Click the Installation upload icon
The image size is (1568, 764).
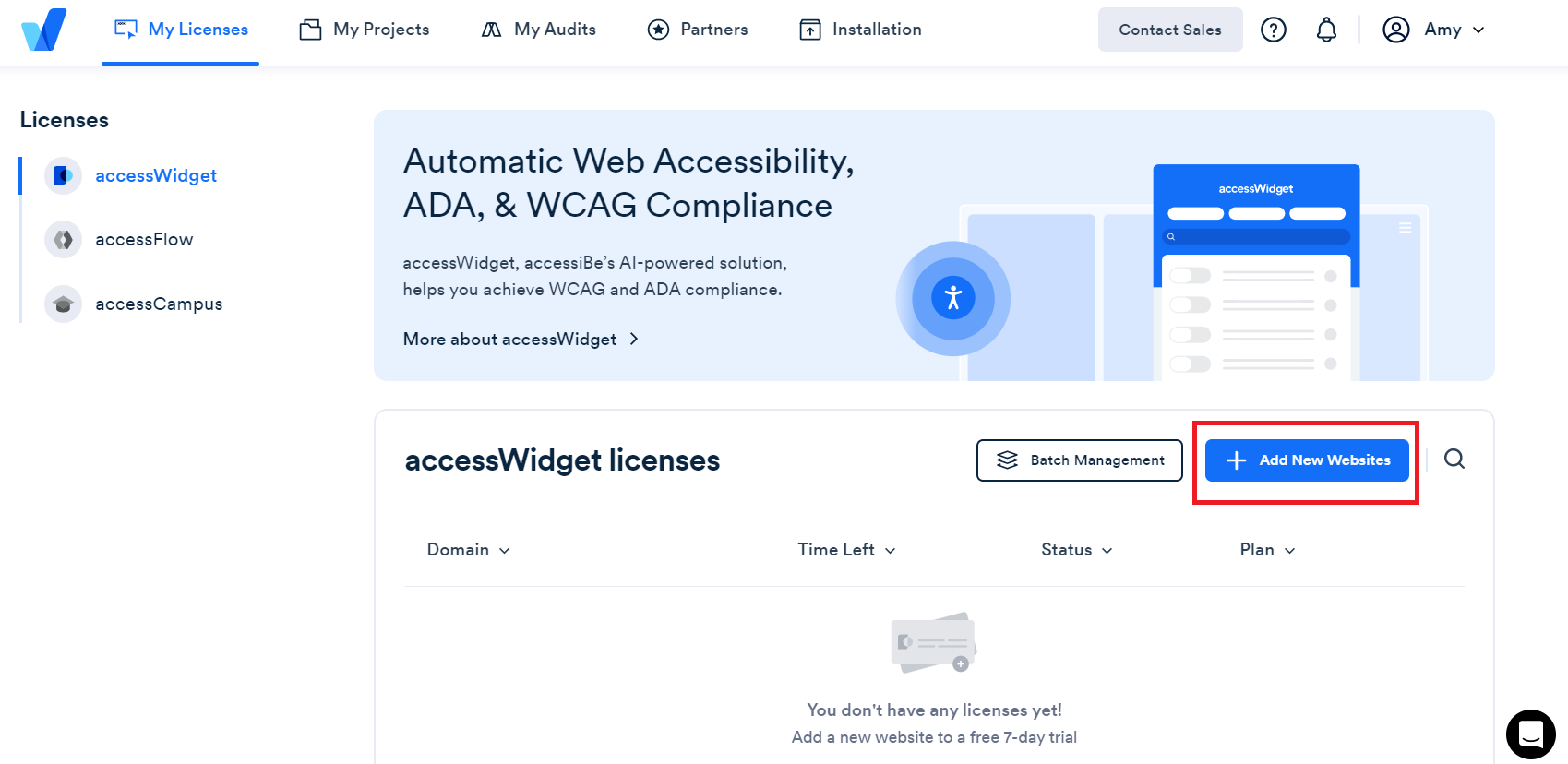coord(810,30)
